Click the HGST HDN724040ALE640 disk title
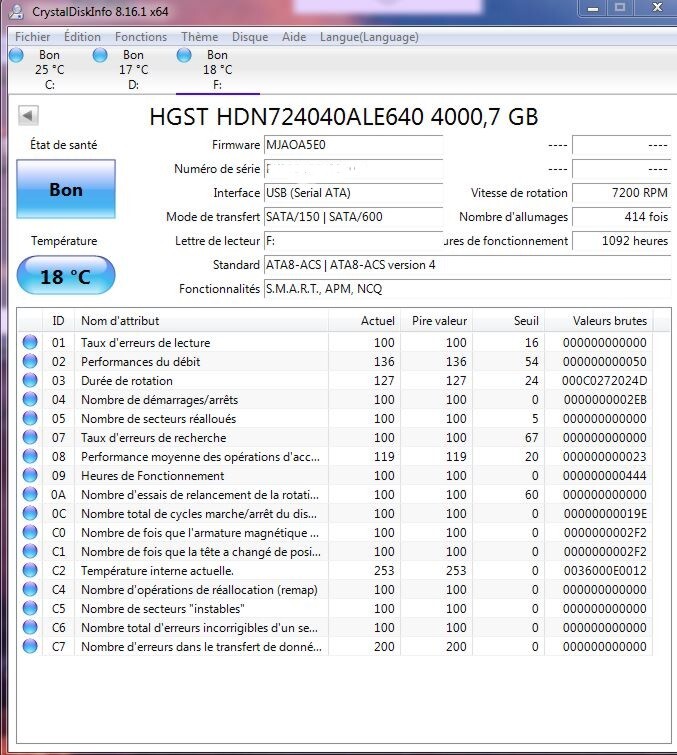 [343, 117]
